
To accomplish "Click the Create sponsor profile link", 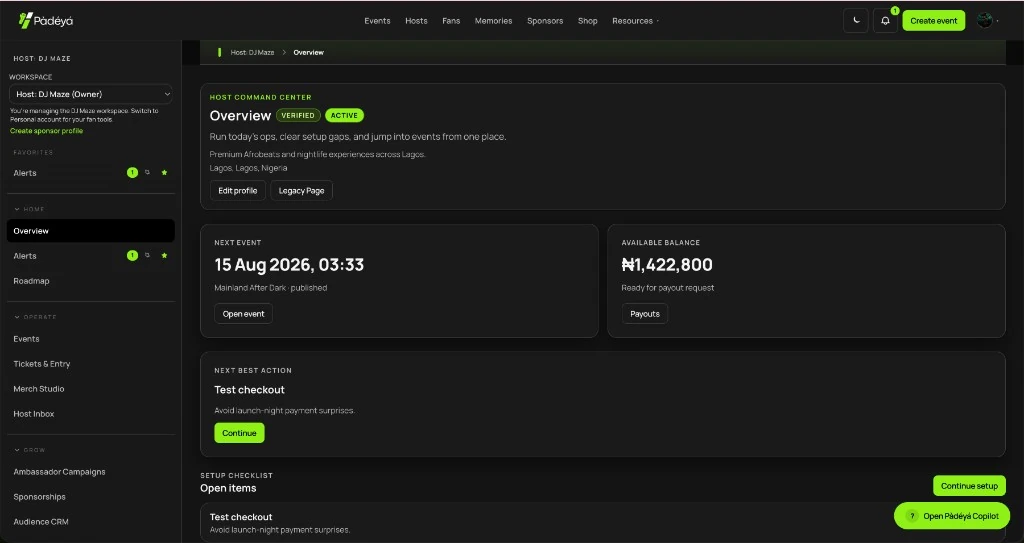I will (x=46, y=131).
